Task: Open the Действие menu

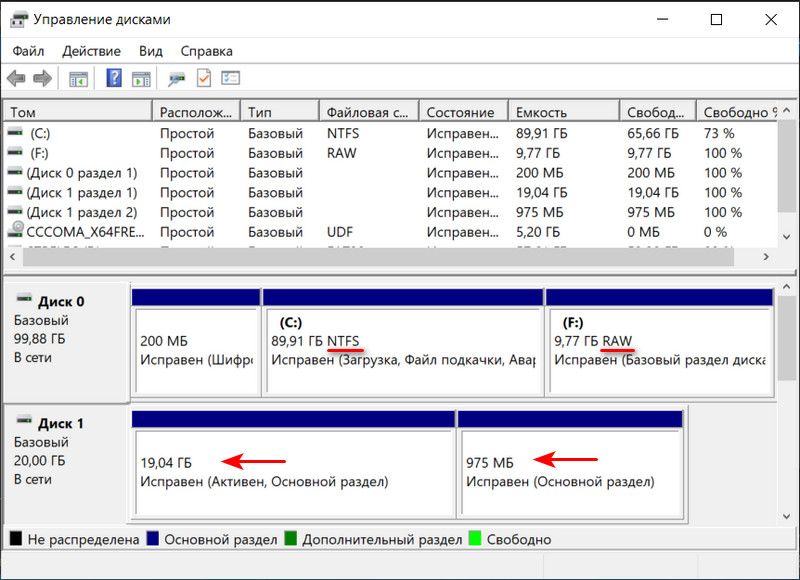Action: pyautogui.click(x=91, y=51)
